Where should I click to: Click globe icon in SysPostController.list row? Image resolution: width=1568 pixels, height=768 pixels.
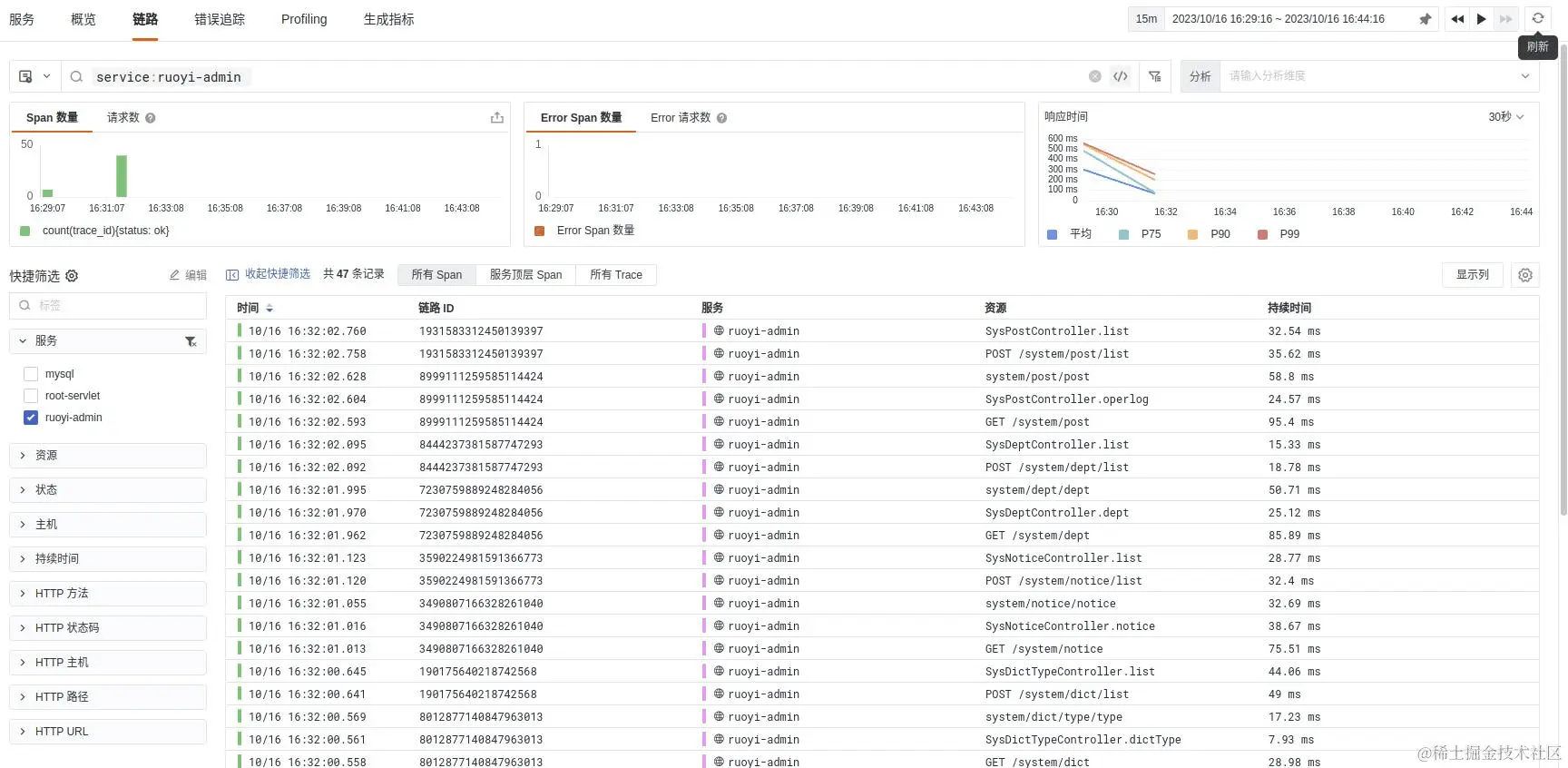pos(719,330)
